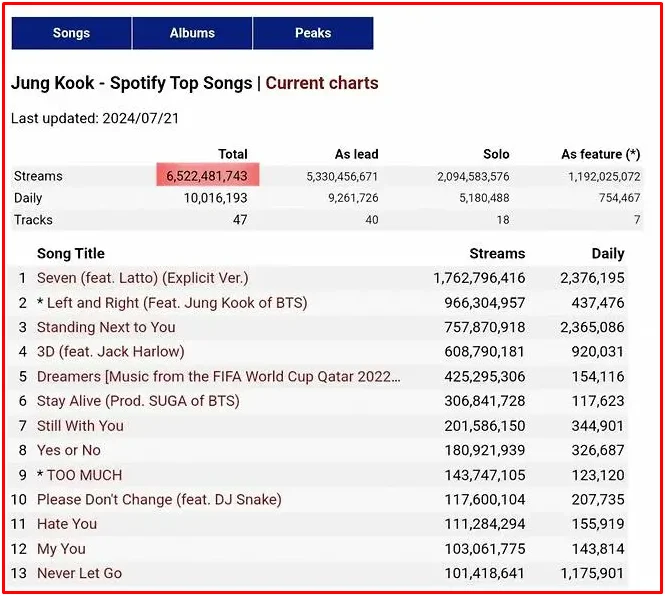Select Still With You streams 201,586,150
Image resolution: width=665 pixels, height=596 pixels.
click(x=485, y=426)
